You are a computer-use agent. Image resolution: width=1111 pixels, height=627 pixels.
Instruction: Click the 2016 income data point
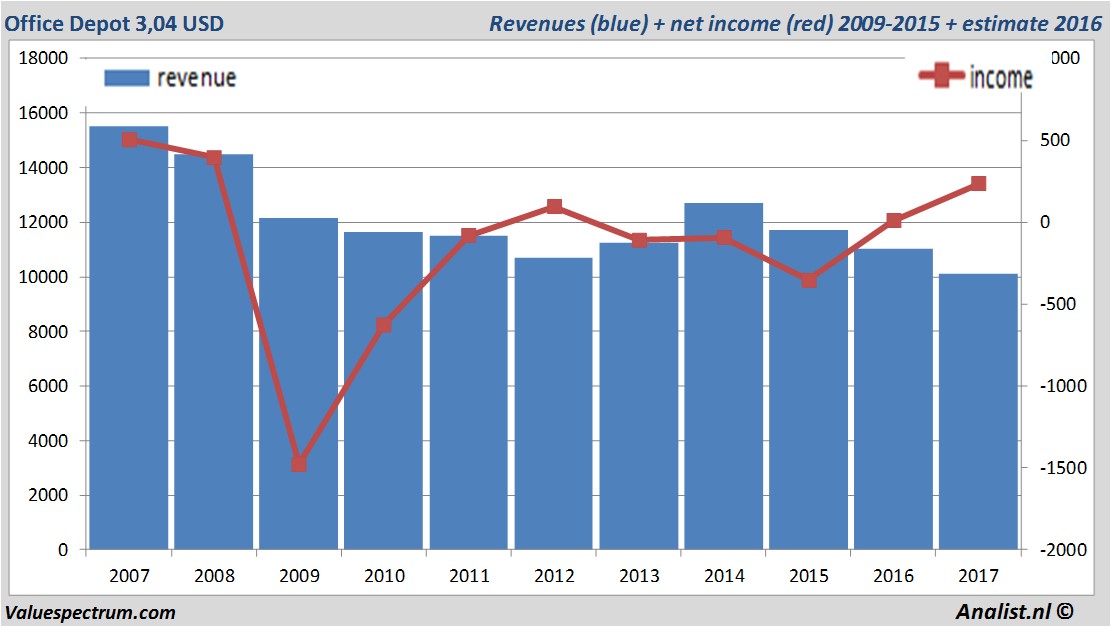click(x=894, y=220)
